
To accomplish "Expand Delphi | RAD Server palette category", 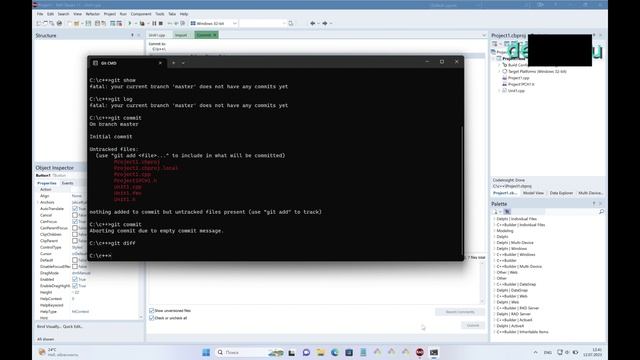I will coord(494,314).
